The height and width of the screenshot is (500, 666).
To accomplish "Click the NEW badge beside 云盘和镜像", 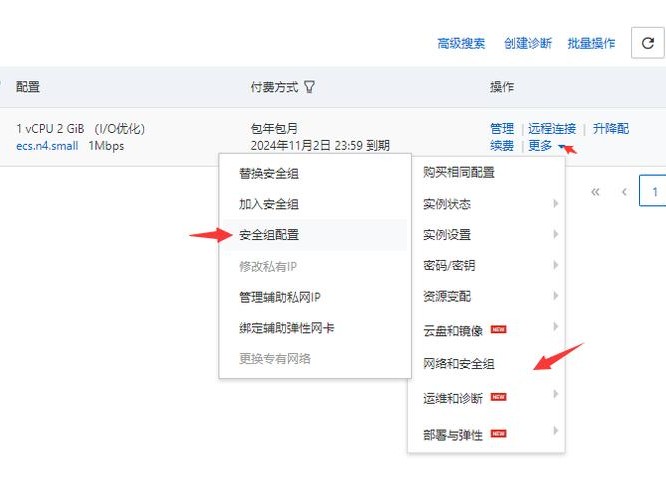I will point(498,329).
